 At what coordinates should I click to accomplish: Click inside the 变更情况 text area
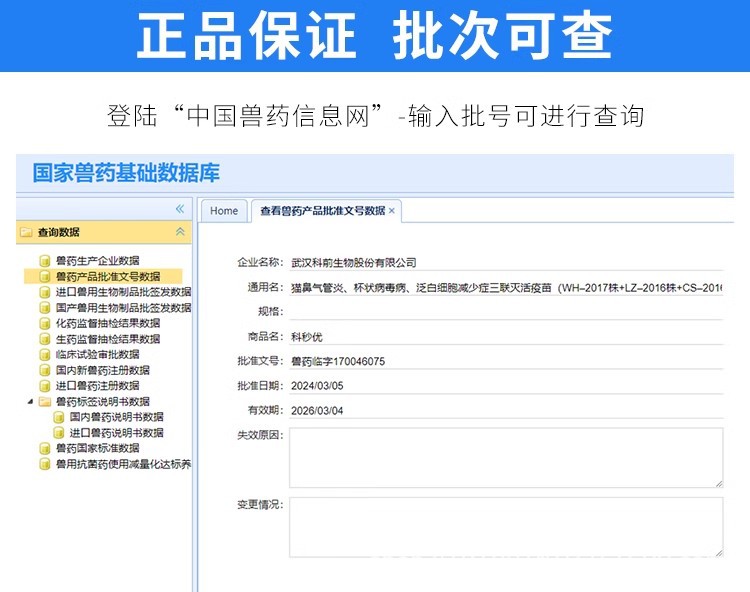click(x=506, y=527)
